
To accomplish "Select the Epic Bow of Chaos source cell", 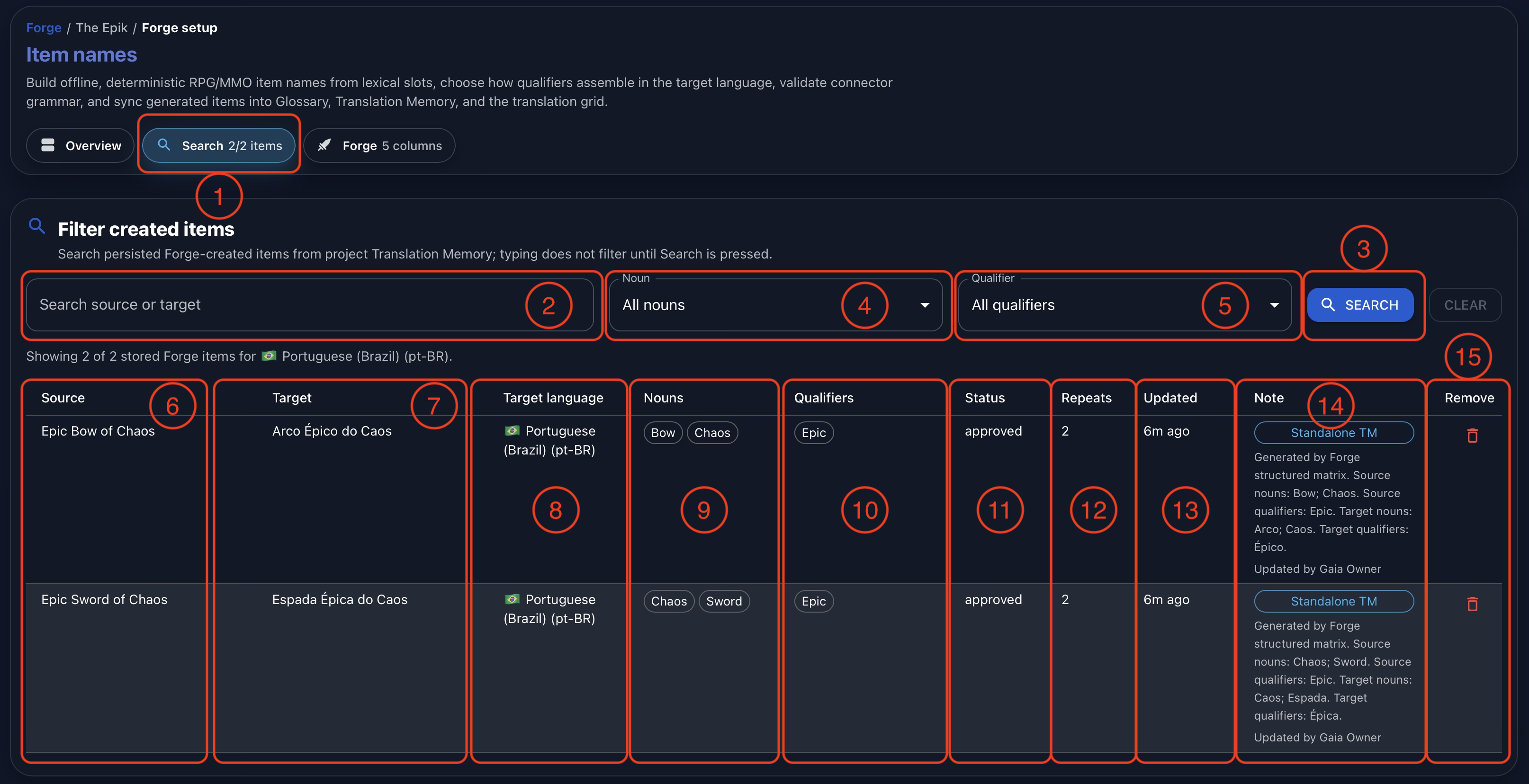I will coord(98,431).
